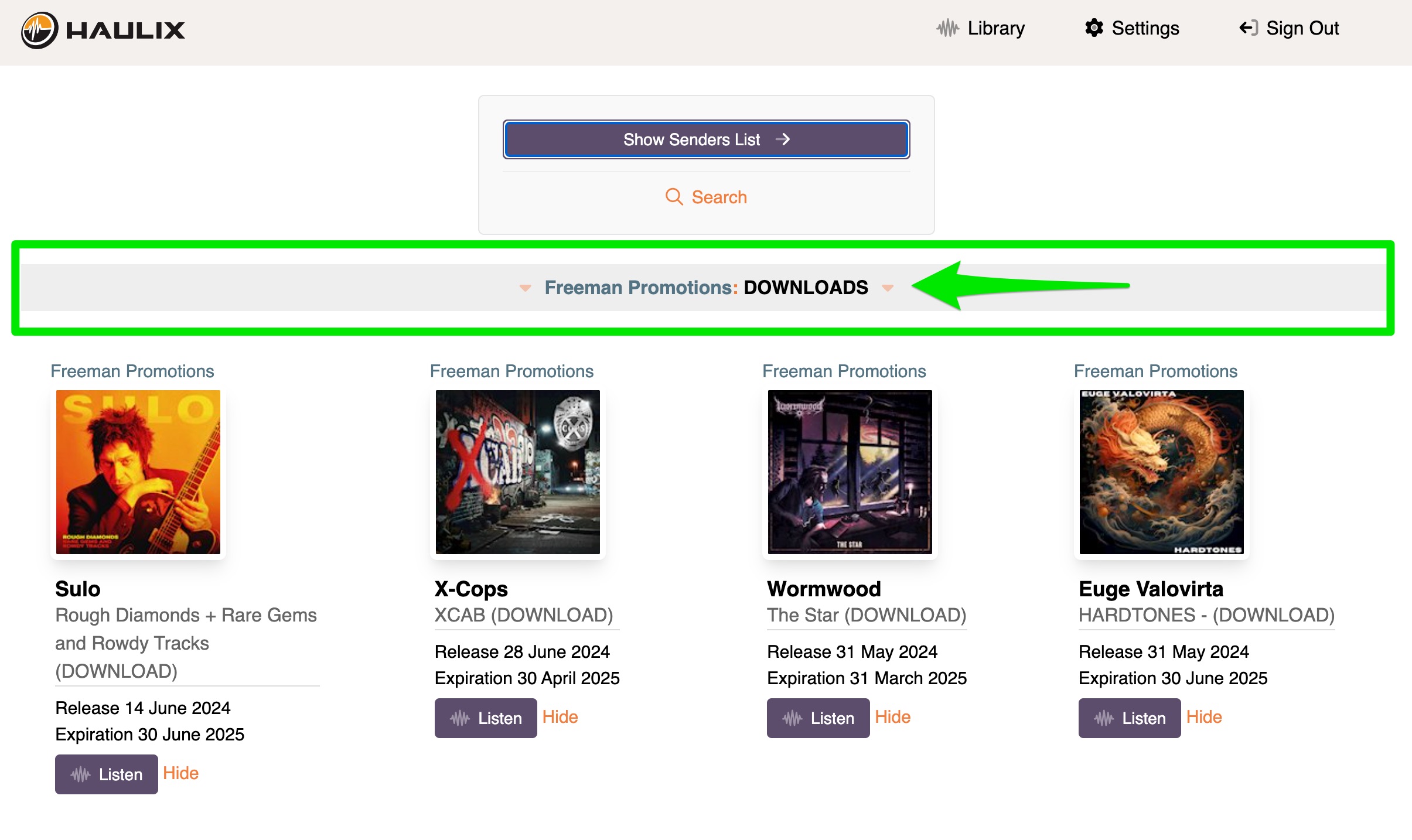This screenshot has height=840, width=1412.
Task: Click the orange Search magnifier icon
Action: pyautogui.click(x=674, y=197)
